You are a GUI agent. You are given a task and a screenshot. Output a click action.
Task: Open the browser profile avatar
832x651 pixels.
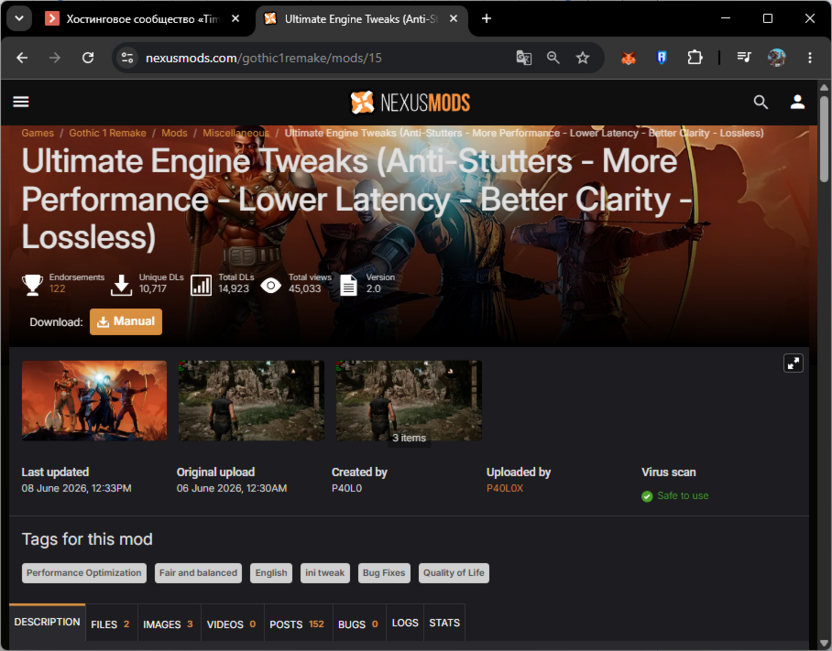[777, 57]
